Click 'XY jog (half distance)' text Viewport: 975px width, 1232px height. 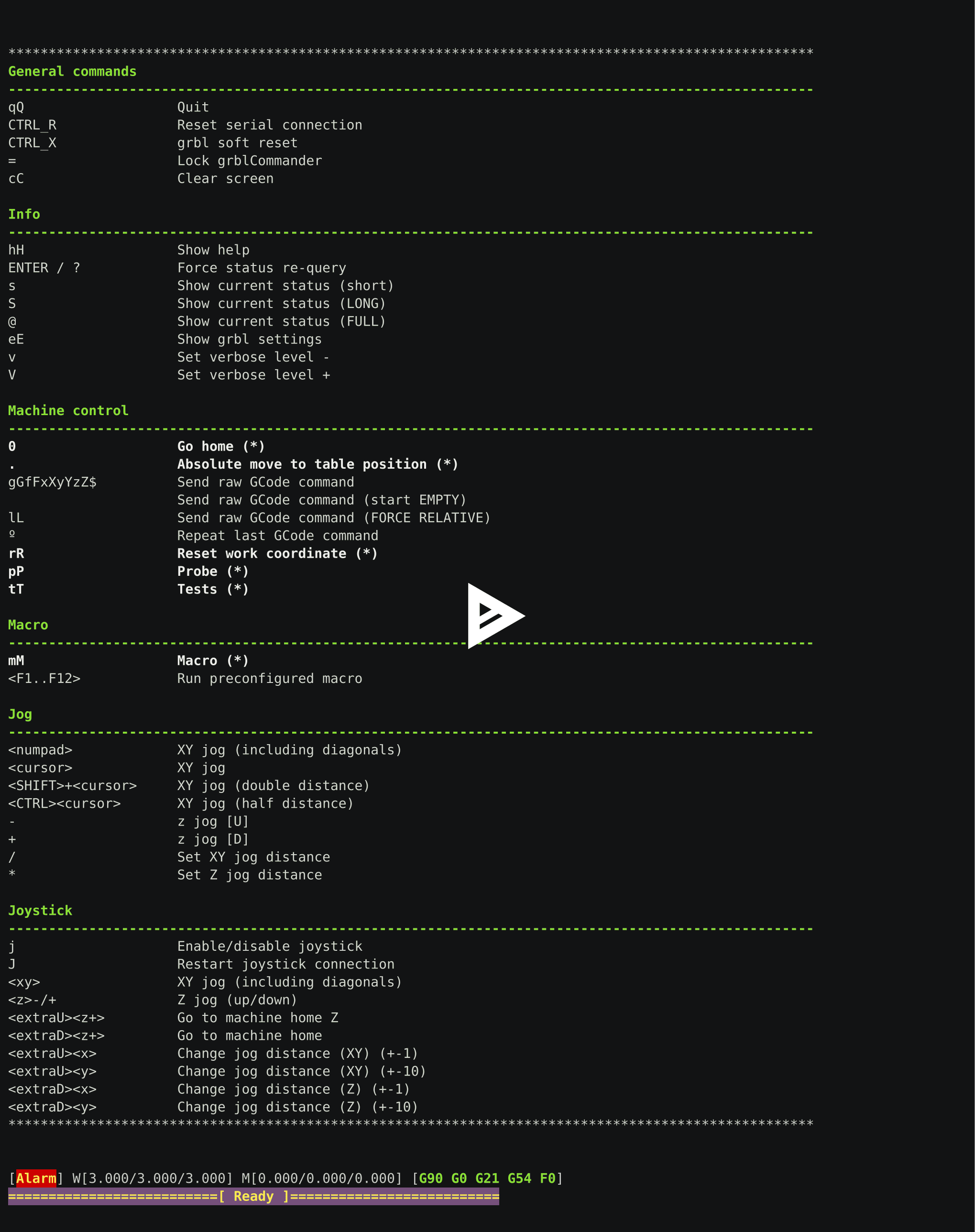265,804
